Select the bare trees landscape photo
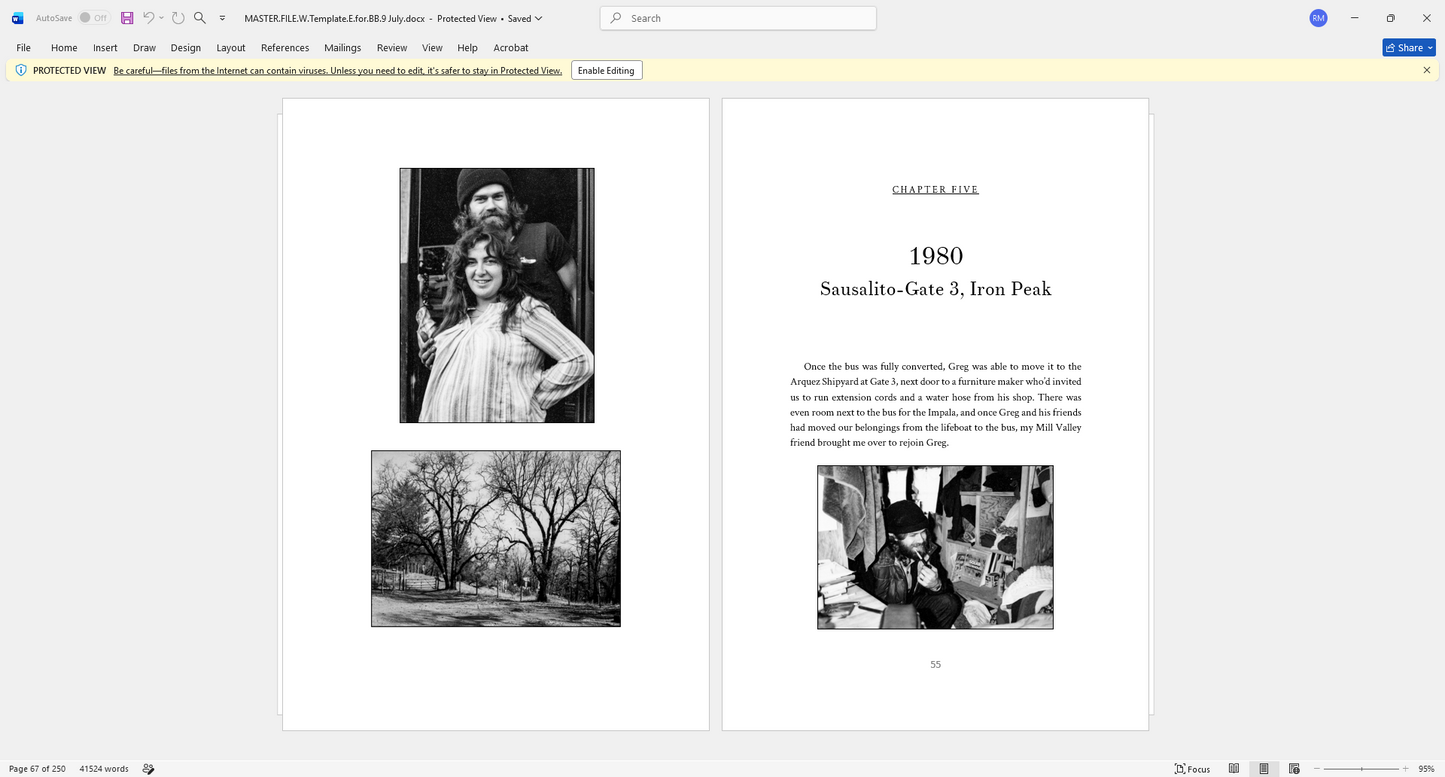The width and height of the screenshot is (1445, 777). (x=496, y=539)
